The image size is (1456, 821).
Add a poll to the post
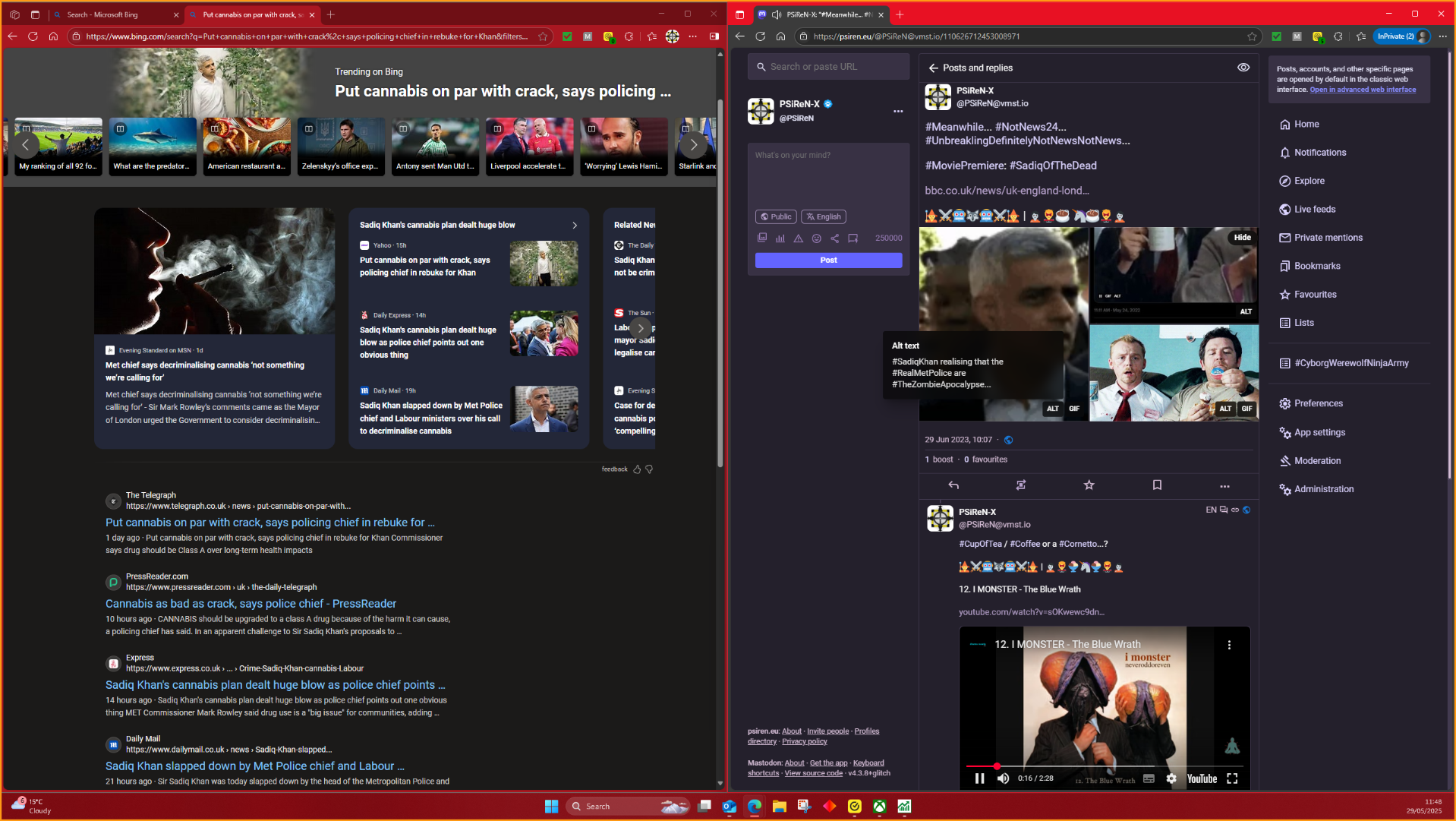click(x=780, y=238)
